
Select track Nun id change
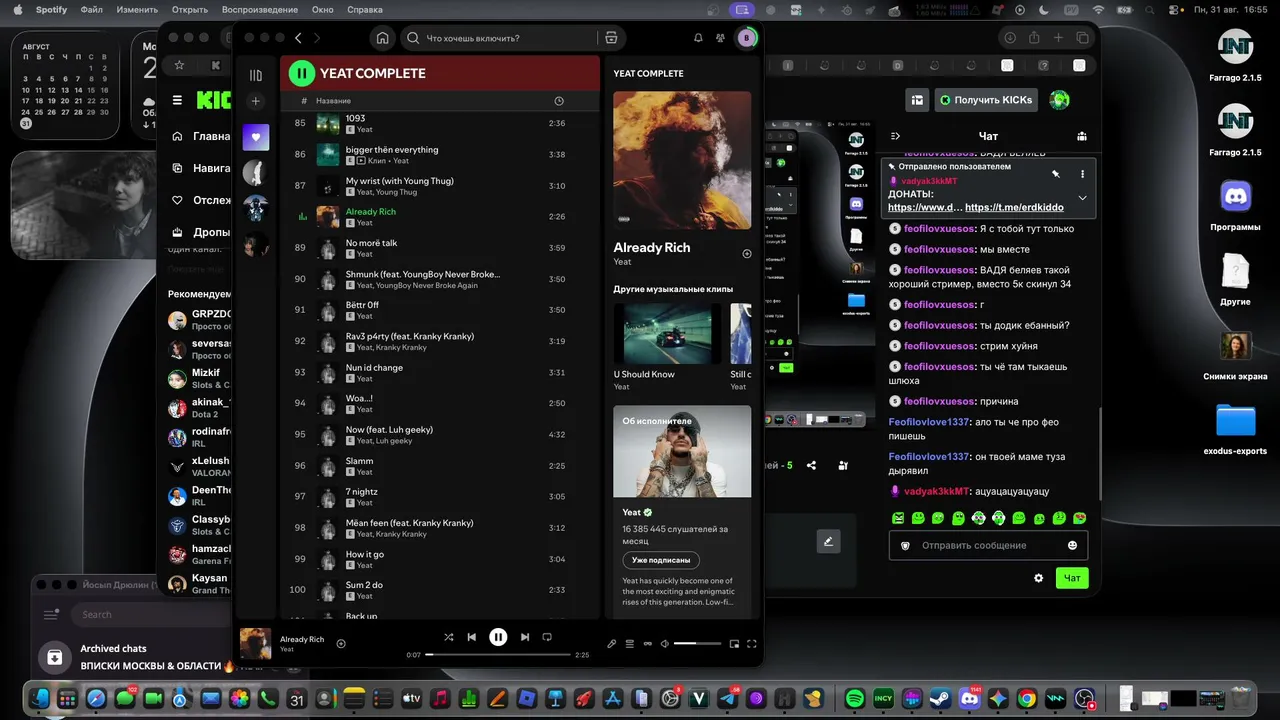click(439, 373)
